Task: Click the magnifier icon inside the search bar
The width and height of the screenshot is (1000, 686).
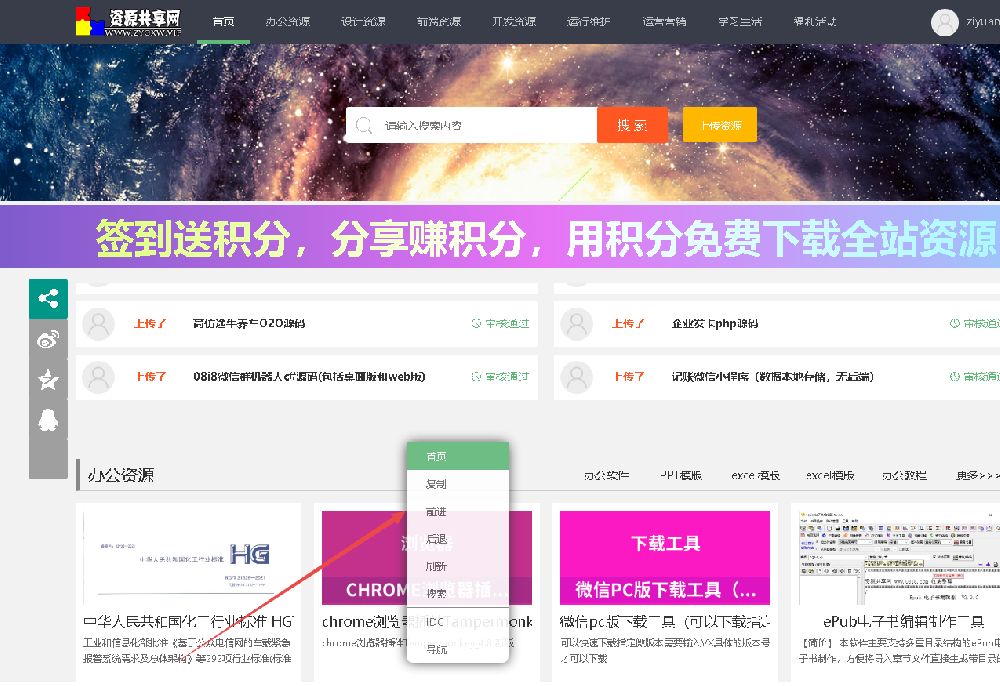Action: coord(364,124)
